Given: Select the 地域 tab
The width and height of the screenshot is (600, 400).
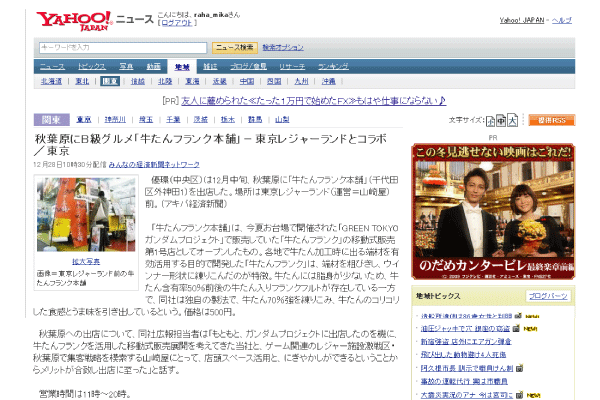Looking at the screenshot, I should click(182, 67).
